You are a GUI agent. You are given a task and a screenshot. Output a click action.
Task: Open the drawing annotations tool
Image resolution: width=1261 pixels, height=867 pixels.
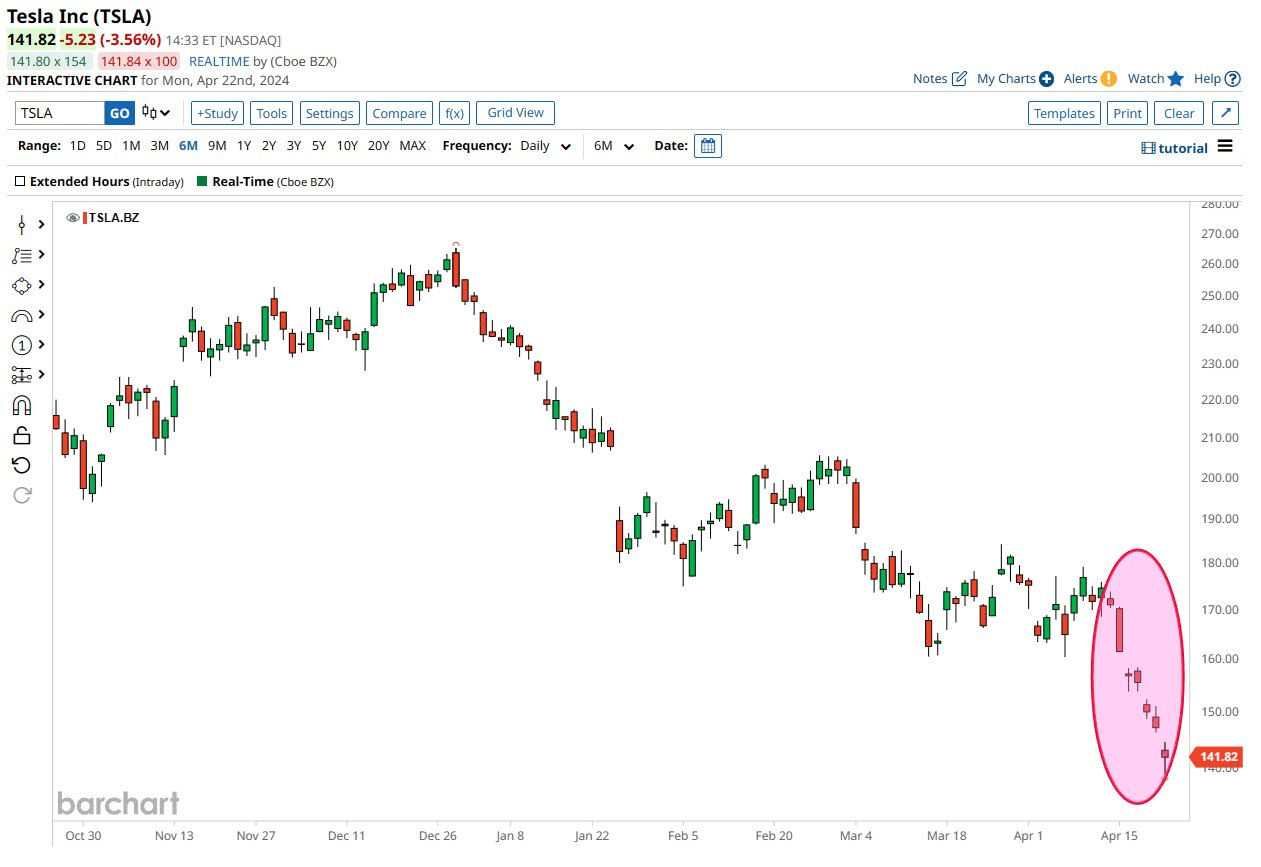coord(22,255)
